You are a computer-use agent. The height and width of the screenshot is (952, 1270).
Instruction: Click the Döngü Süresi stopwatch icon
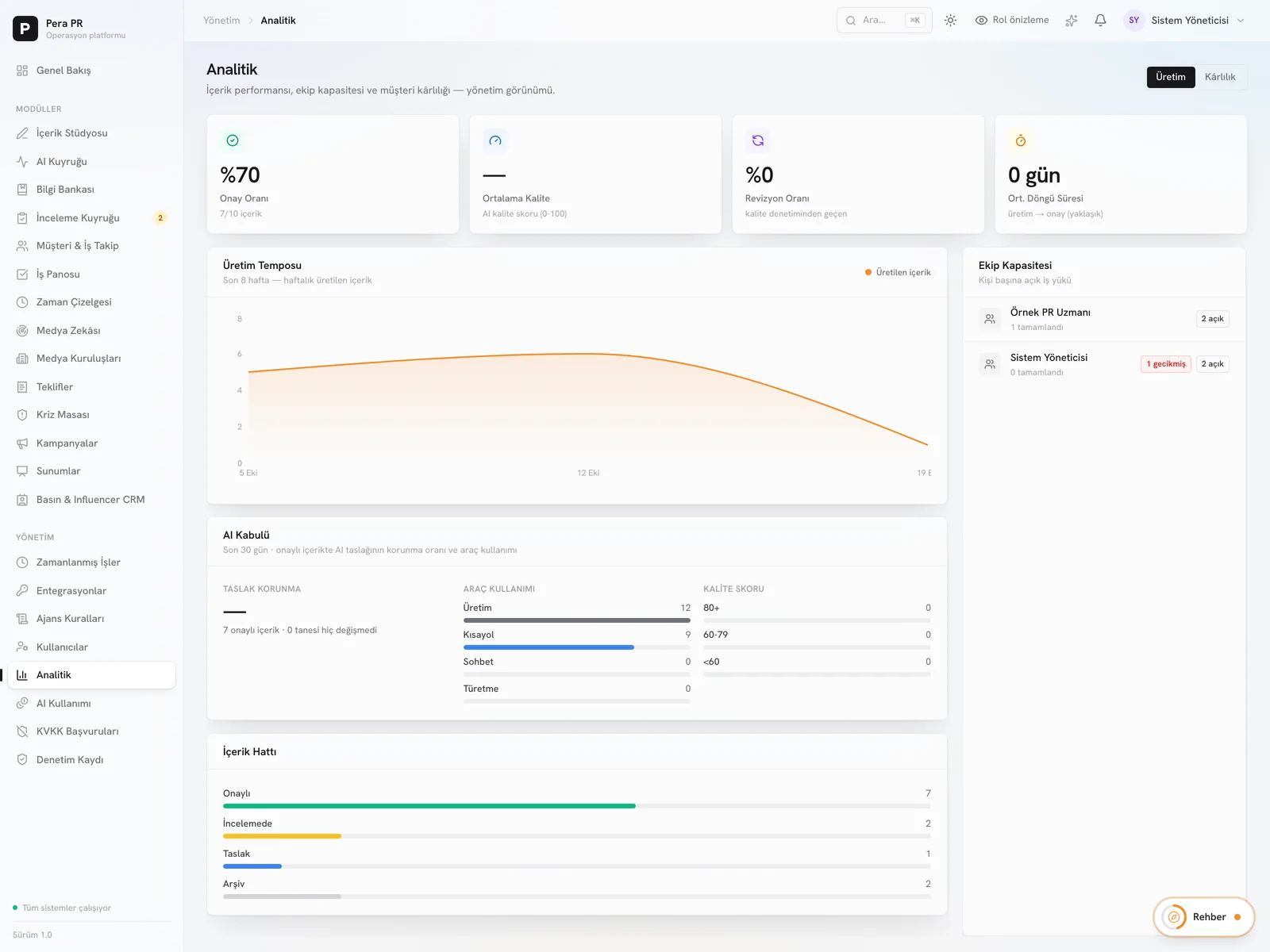(1021, 140)
